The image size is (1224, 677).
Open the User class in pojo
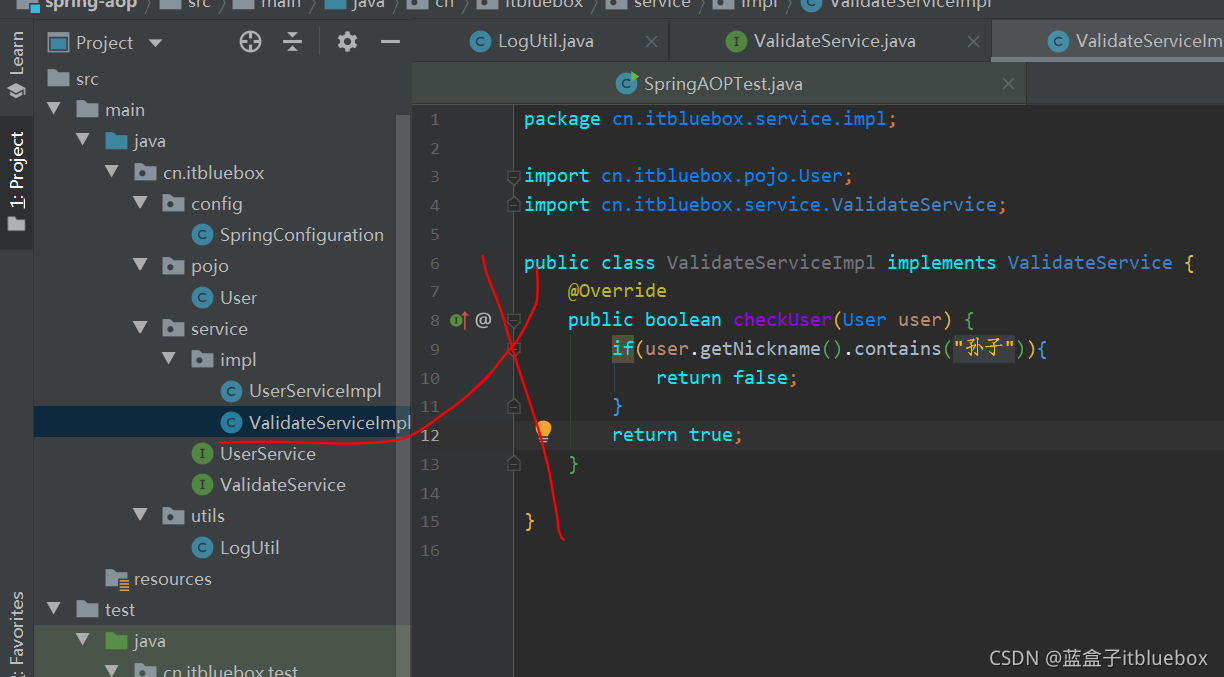coord(238,297)
